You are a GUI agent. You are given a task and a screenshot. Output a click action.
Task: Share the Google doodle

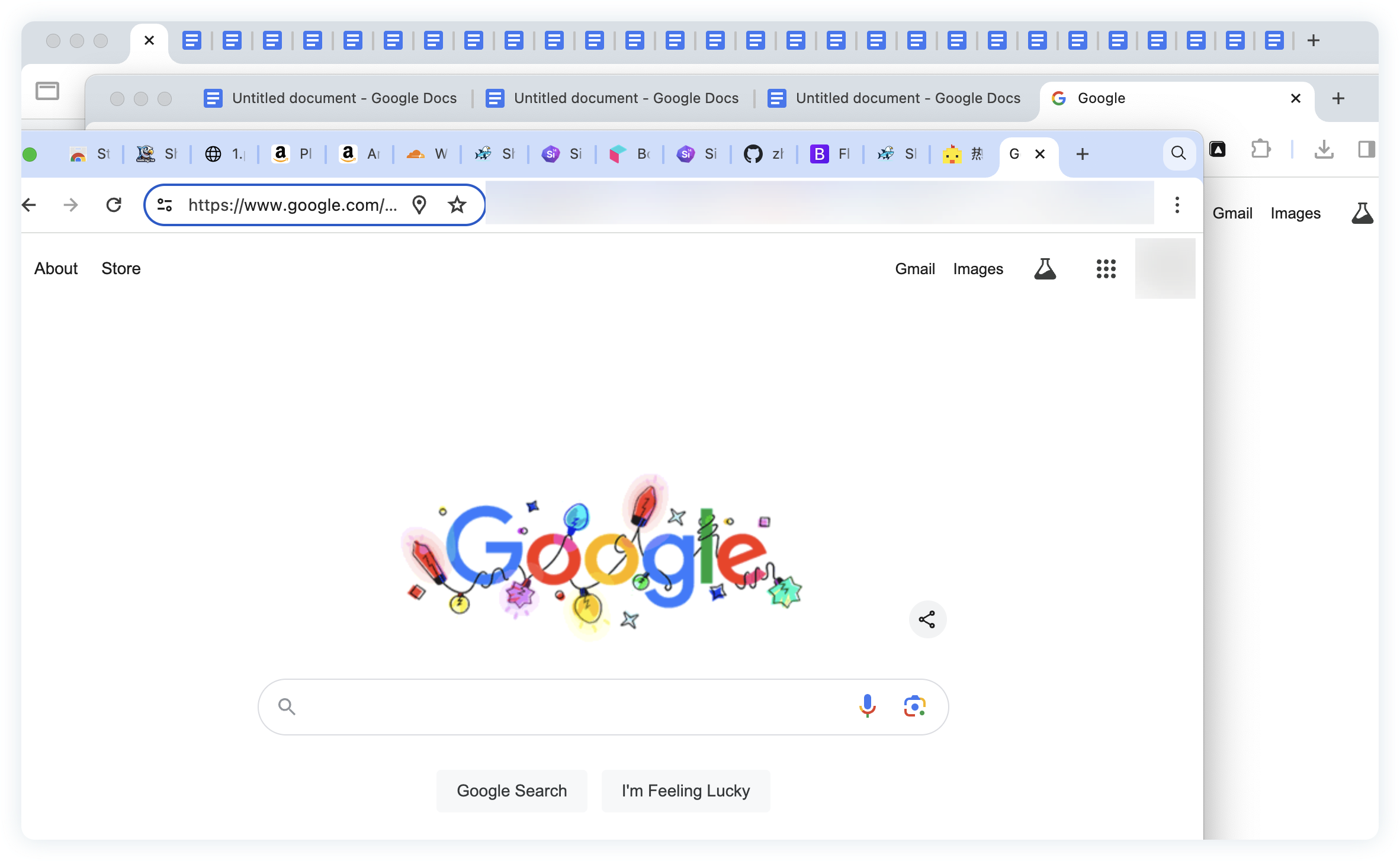coord(927,619)
